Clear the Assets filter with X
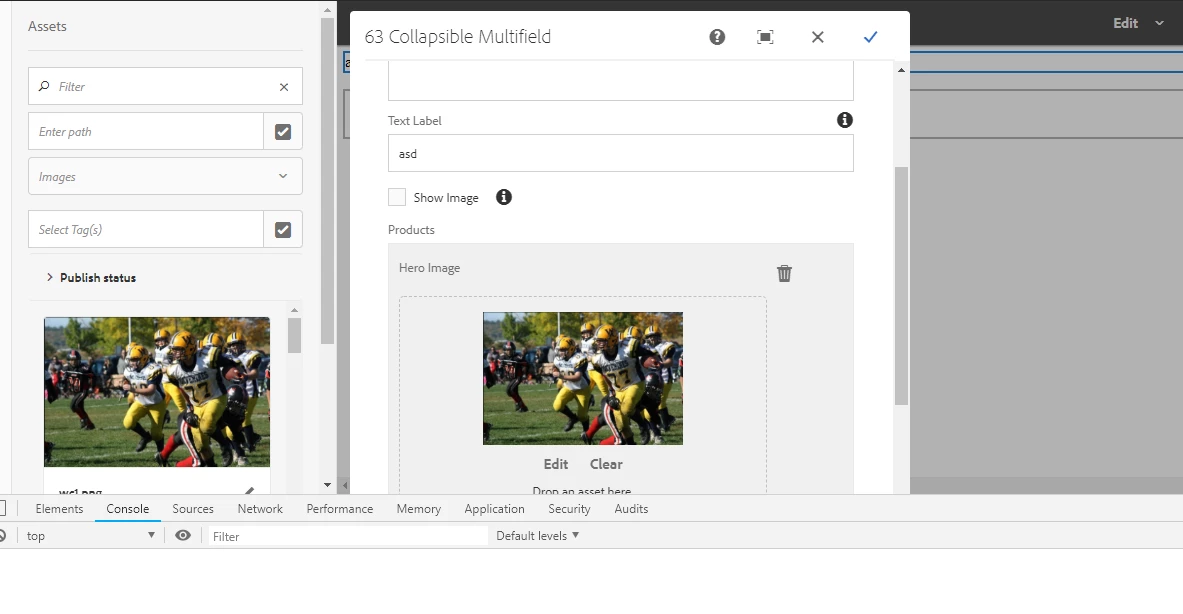The image size is (1183, 614). click(284, 87)
